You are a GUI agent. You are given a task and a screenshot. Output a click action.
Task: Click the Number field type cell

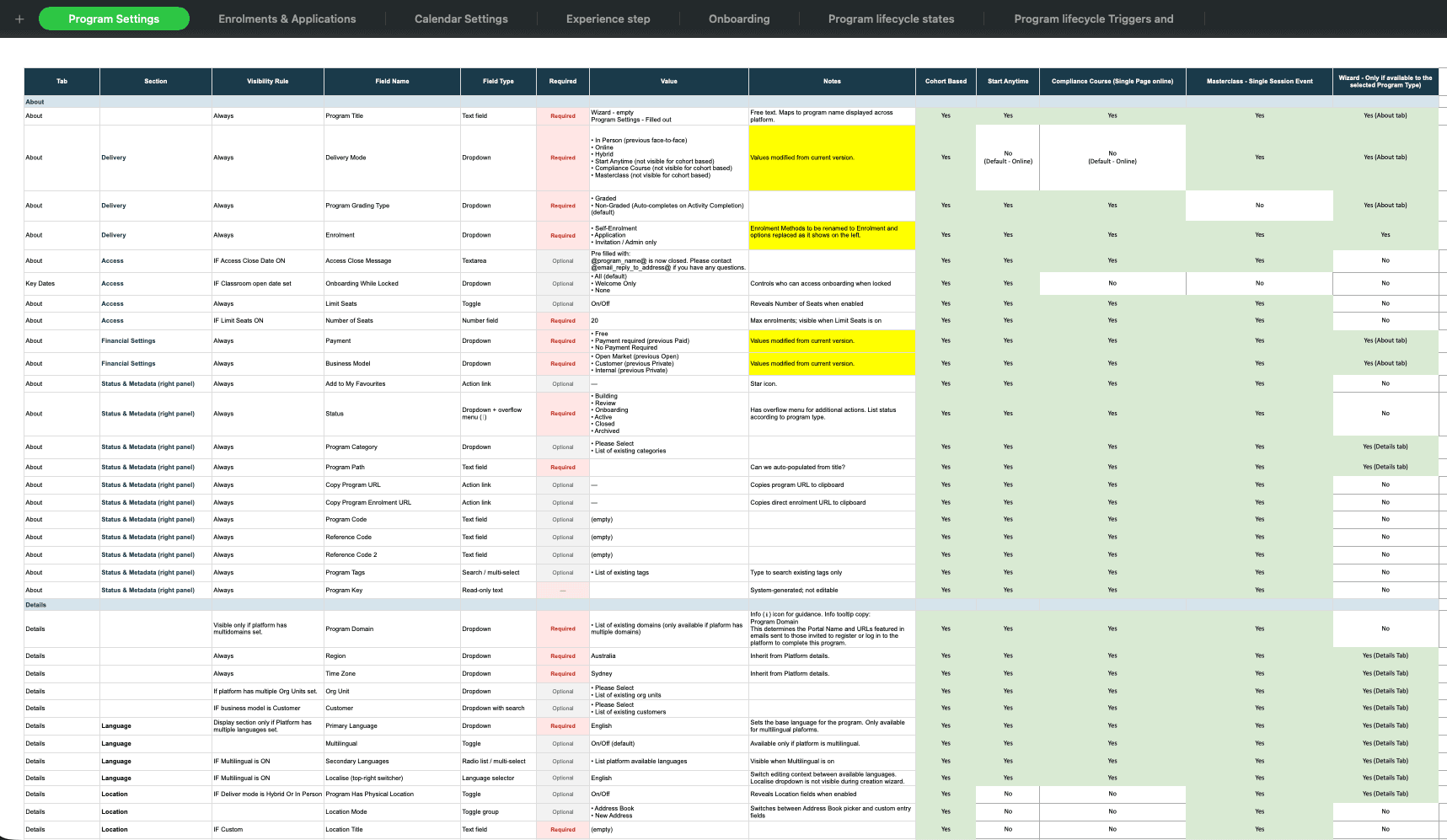[498, 321]
